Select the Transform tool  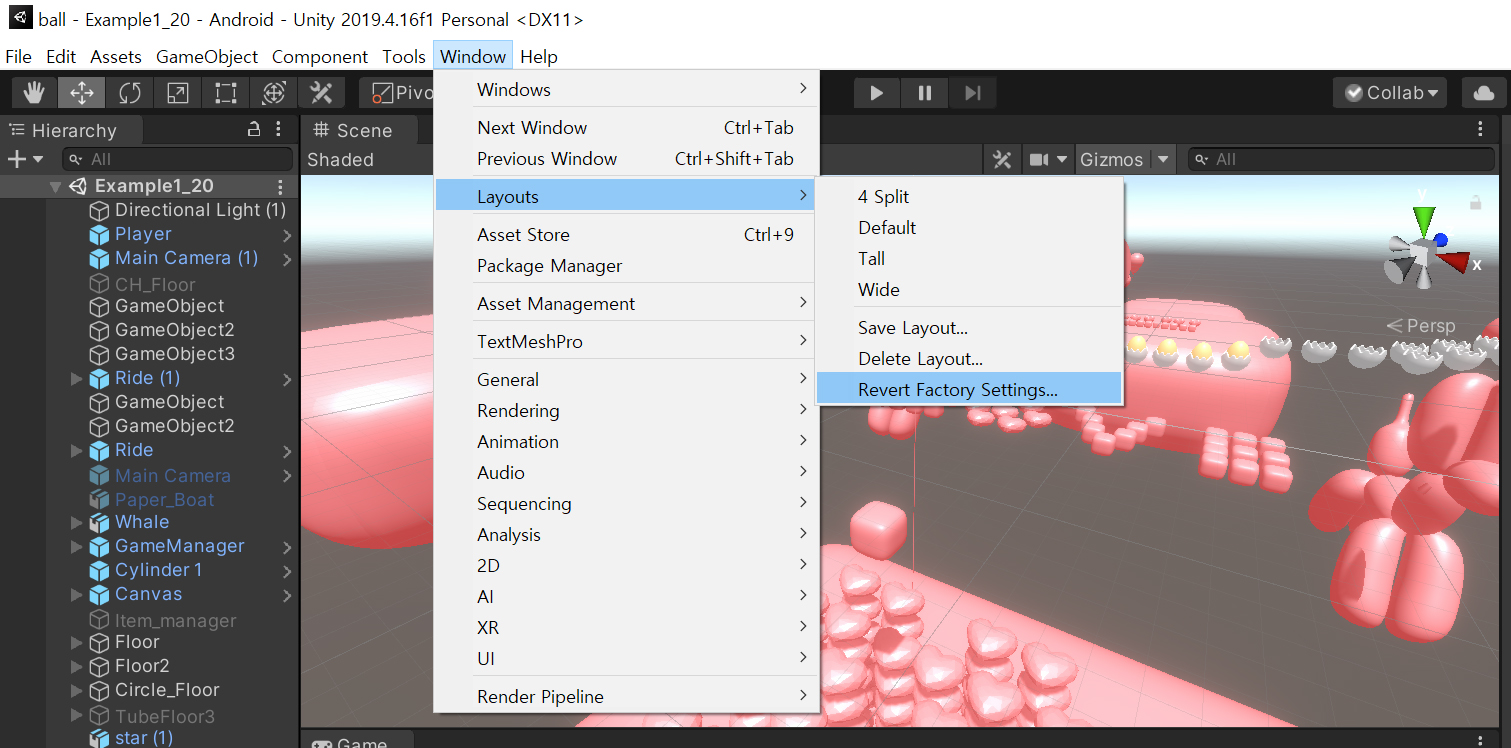tap(273, 93)
